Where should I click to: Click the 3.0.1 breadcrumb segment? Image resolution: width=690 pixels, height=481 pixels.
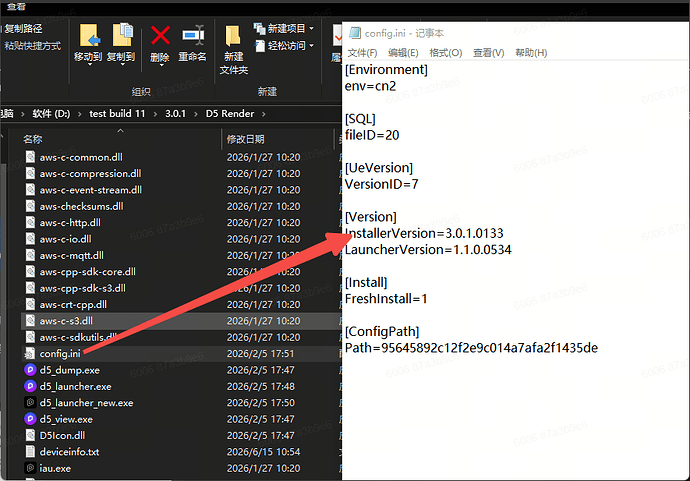tap(176, 114)
